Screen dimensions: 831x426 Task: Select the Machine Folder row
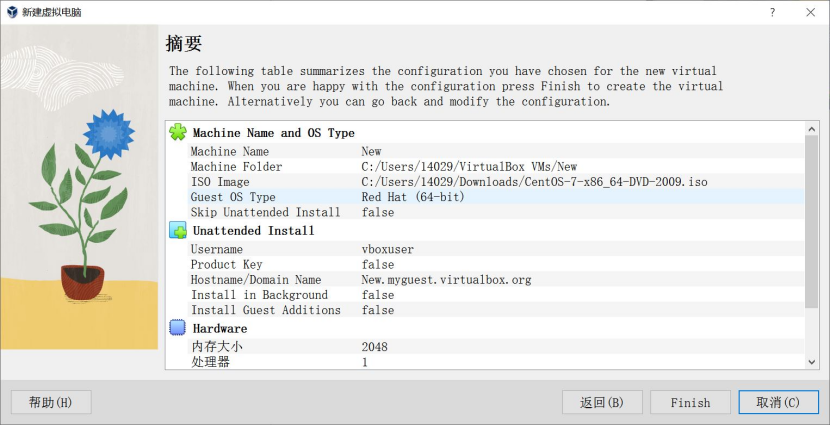[496, 166]
